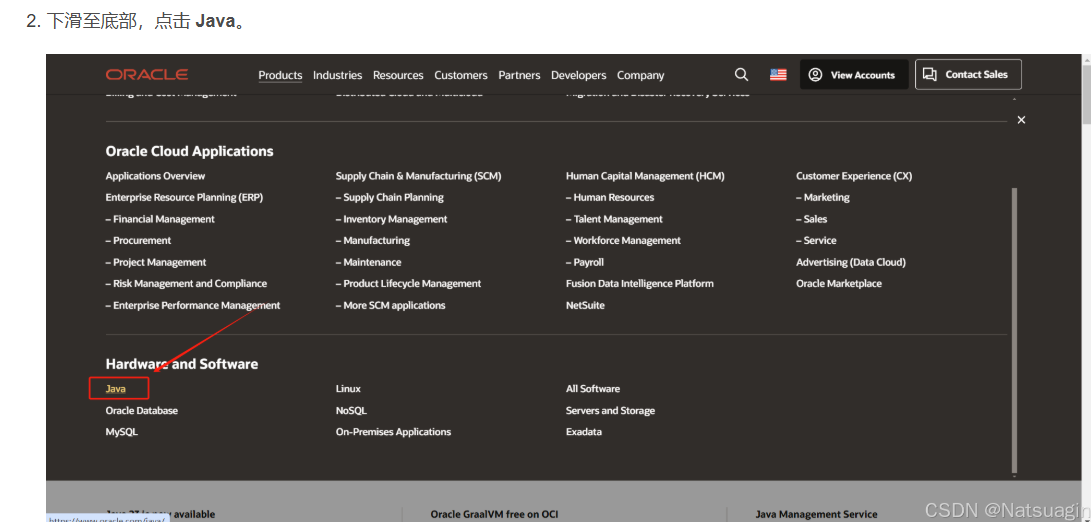Open the MySQL link
This screenshot has width=1091, height=522.
pos(122,432)
